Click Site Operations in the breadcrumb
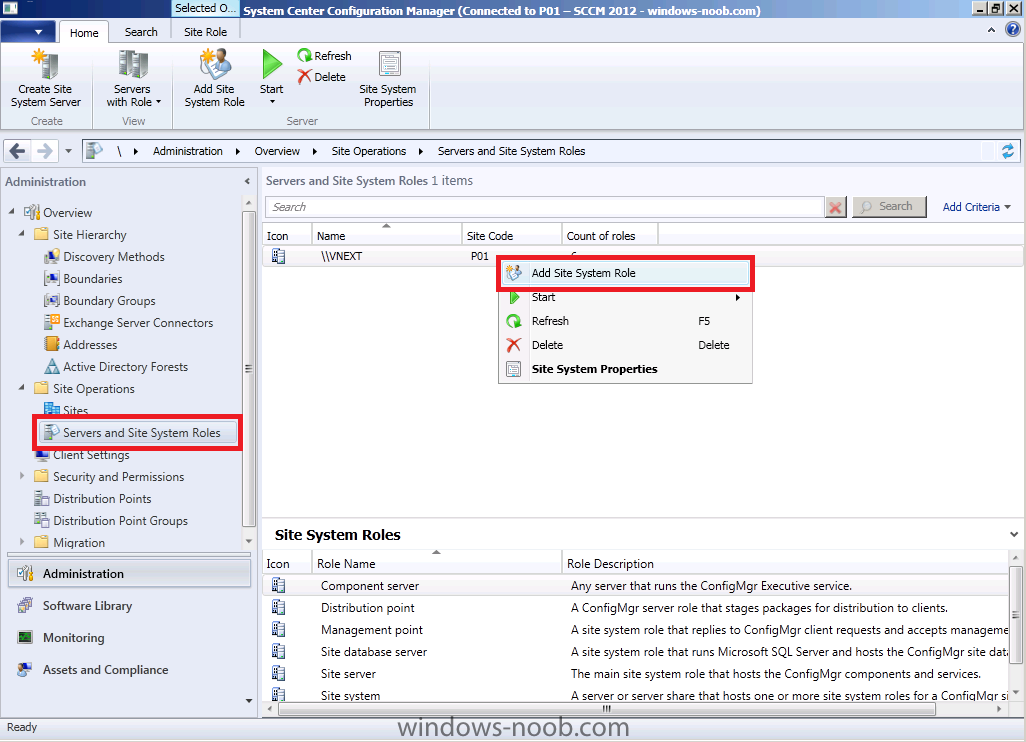The width and height of the screenshot is (1026, 742). (368, 151)
